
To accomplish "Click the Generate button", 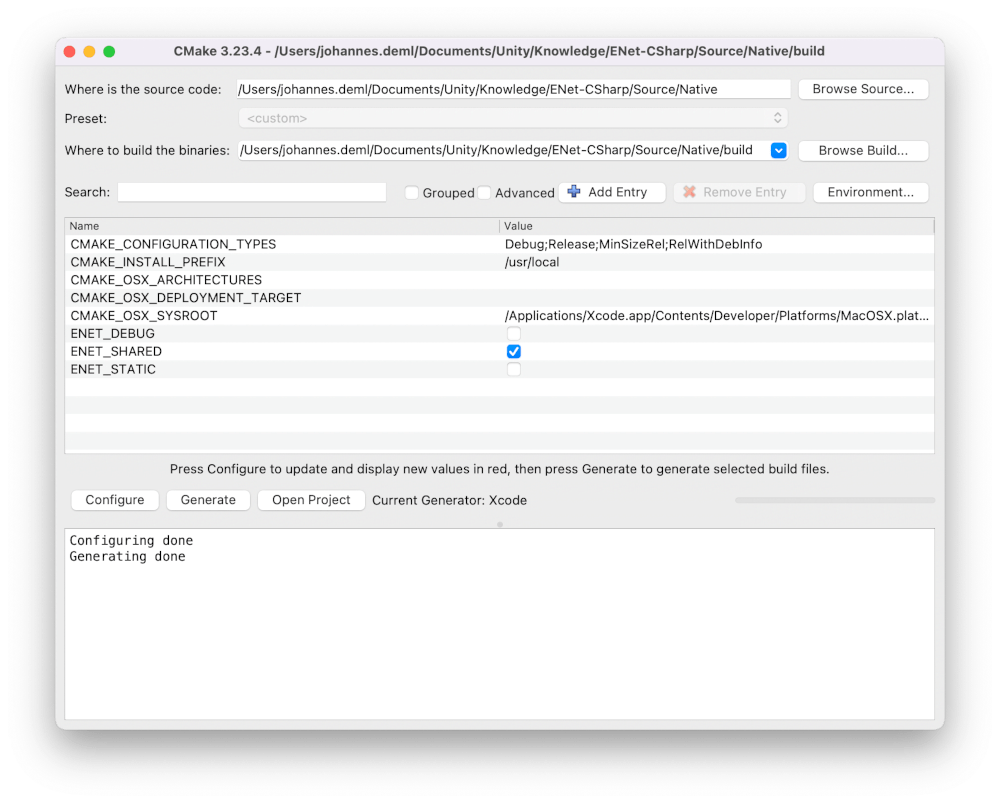I will pos(208,500).
